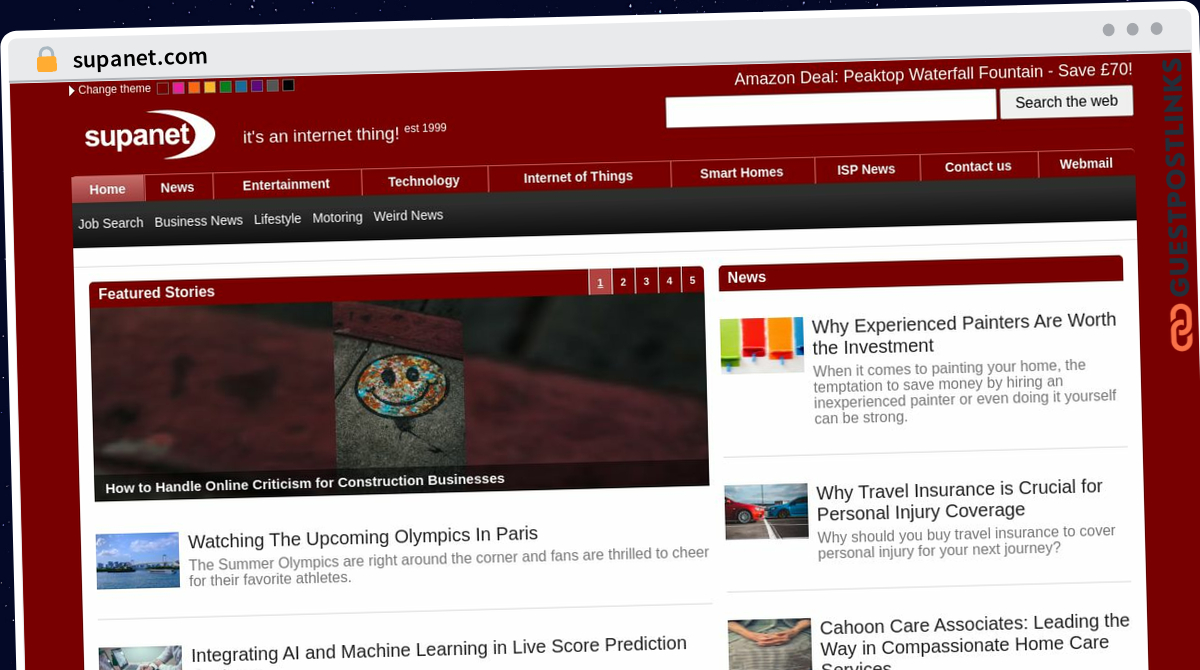The width and height of the screenshot is (1200, 670).
Task: Click the News section heading
Action: click(x=747, y=277)
